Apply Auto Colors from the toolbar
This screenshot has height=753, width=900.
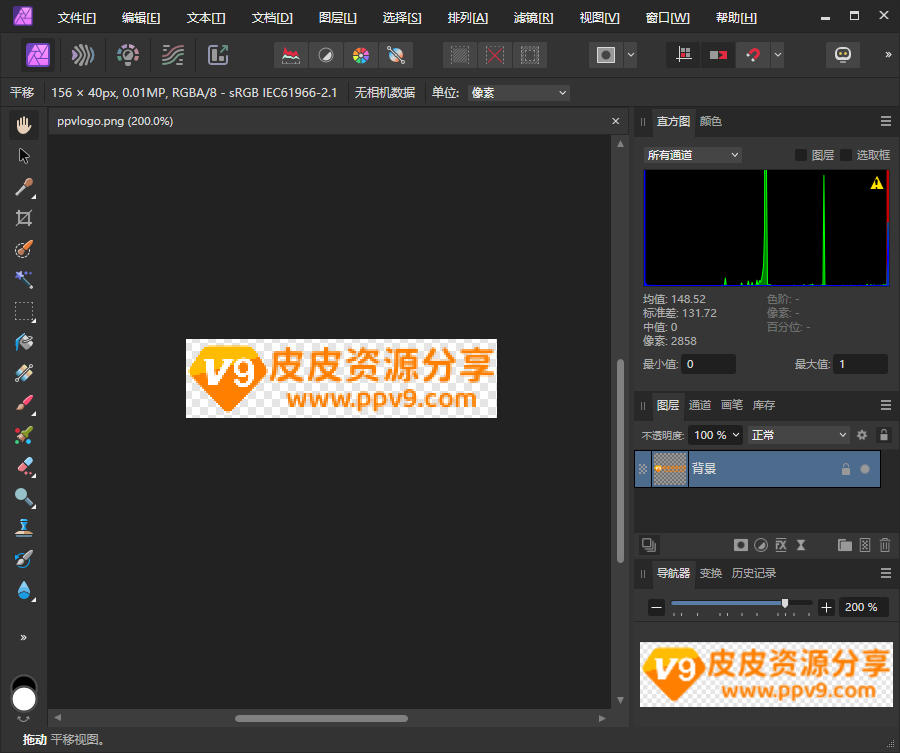(x=361, y=55)
